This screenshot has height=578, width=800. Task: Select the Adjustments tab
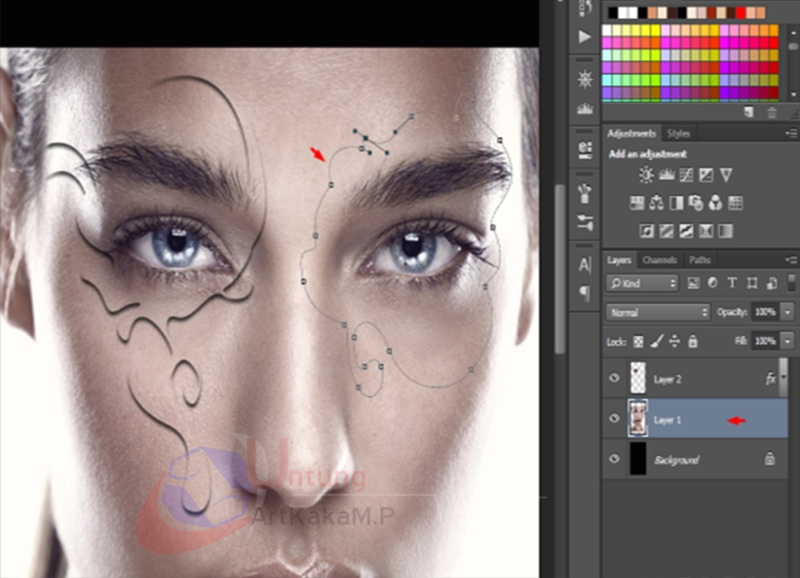click(631, 134)
